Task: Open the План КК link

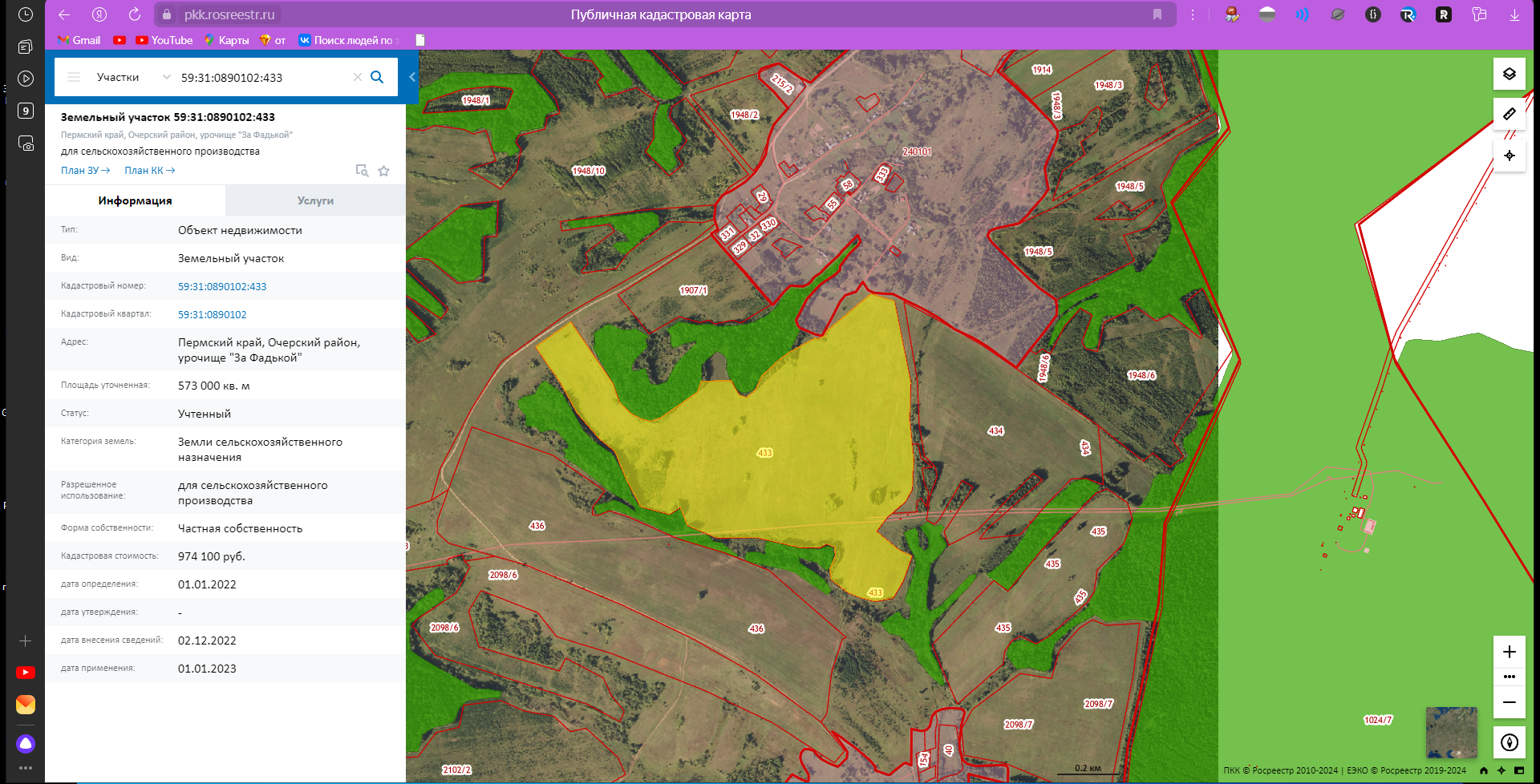Action: click(x=150, y=171)
